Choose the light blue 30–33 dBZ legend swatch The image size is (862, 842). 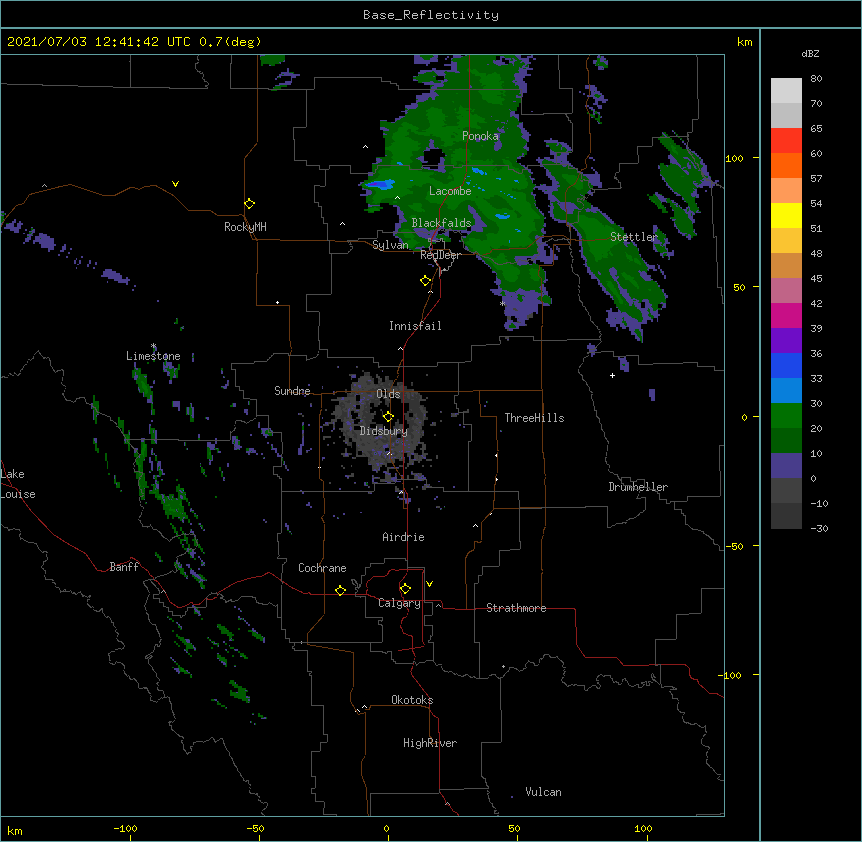tap(786, 391)
